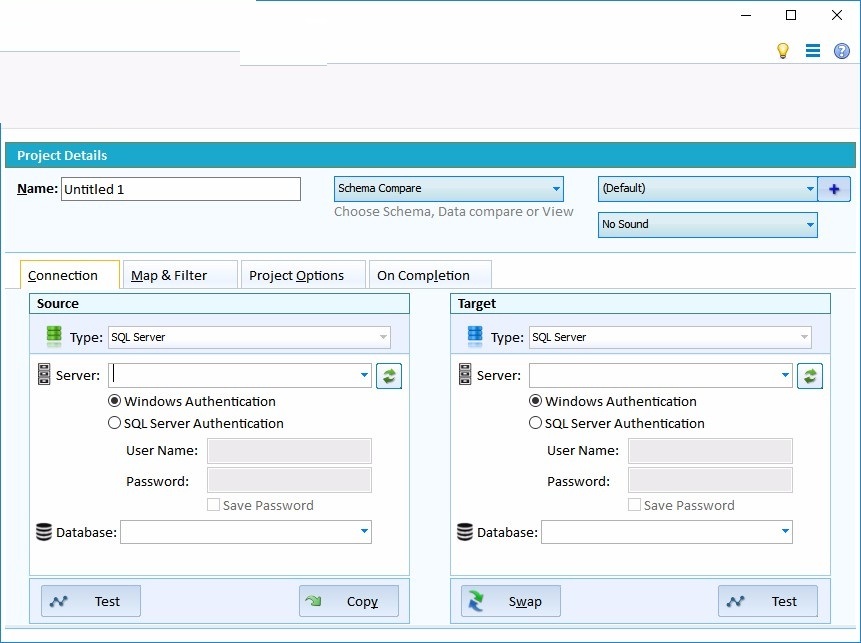
Task: Click the lightbulb tips icon
Action: pyautogui.click(x=783, y=50)
